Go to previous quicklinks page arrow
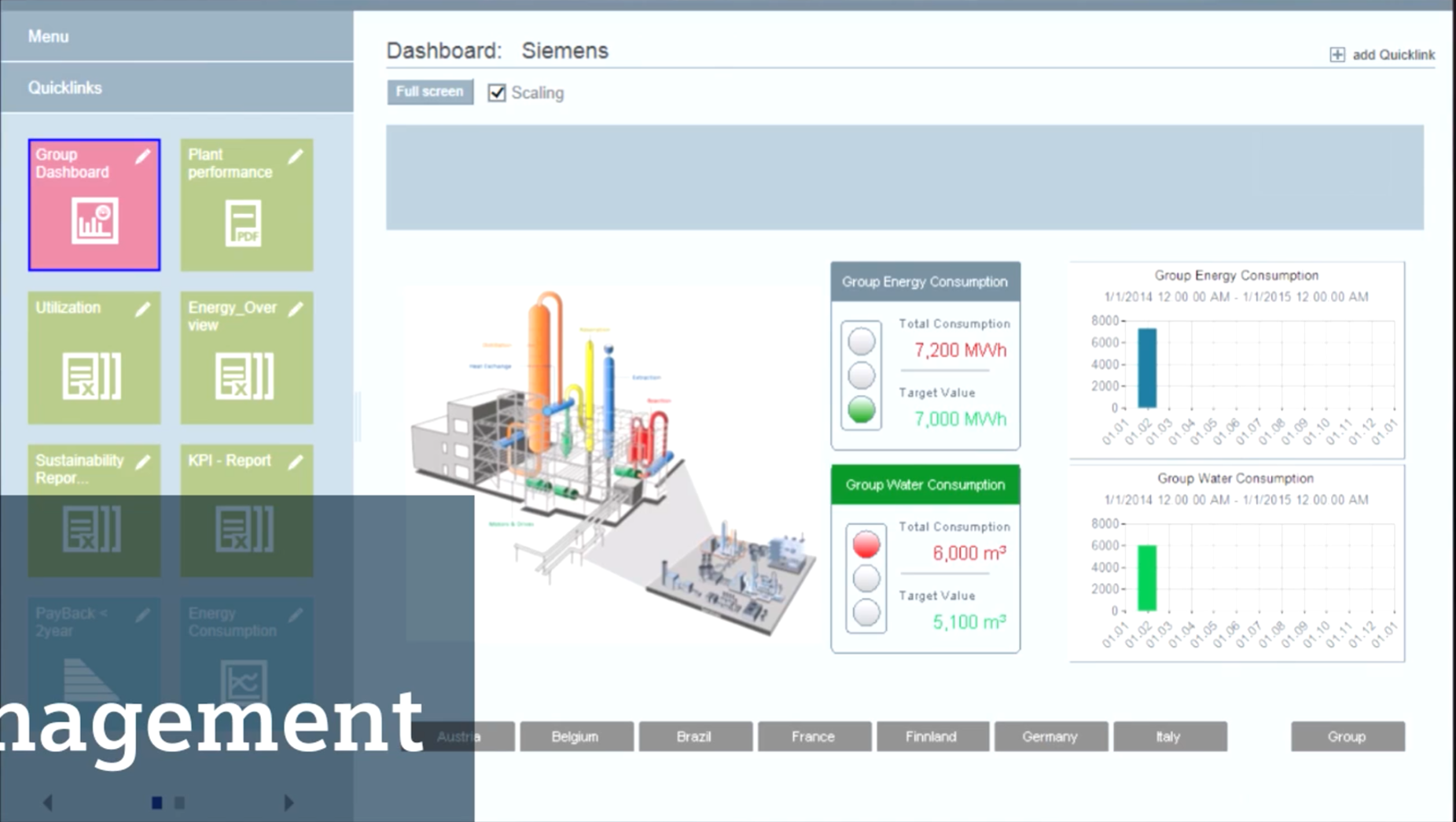This screenshot has height=822, width=1456. (48, 802)
